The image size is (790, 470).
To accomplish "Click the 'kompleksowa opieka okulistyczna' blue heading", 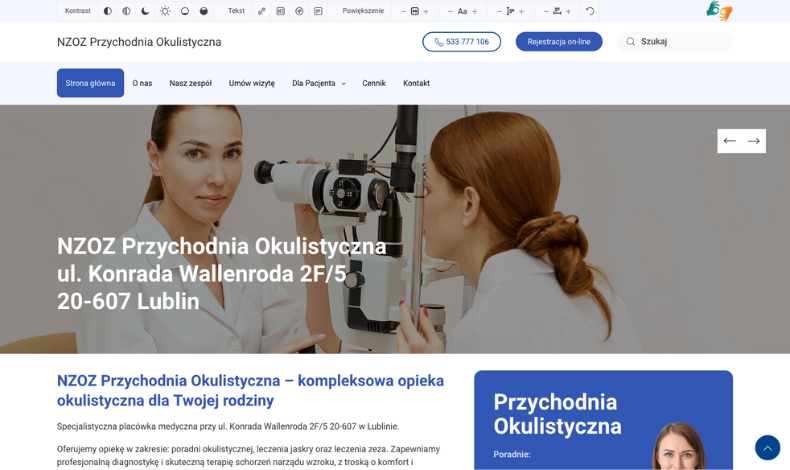I will pos(250,390).
